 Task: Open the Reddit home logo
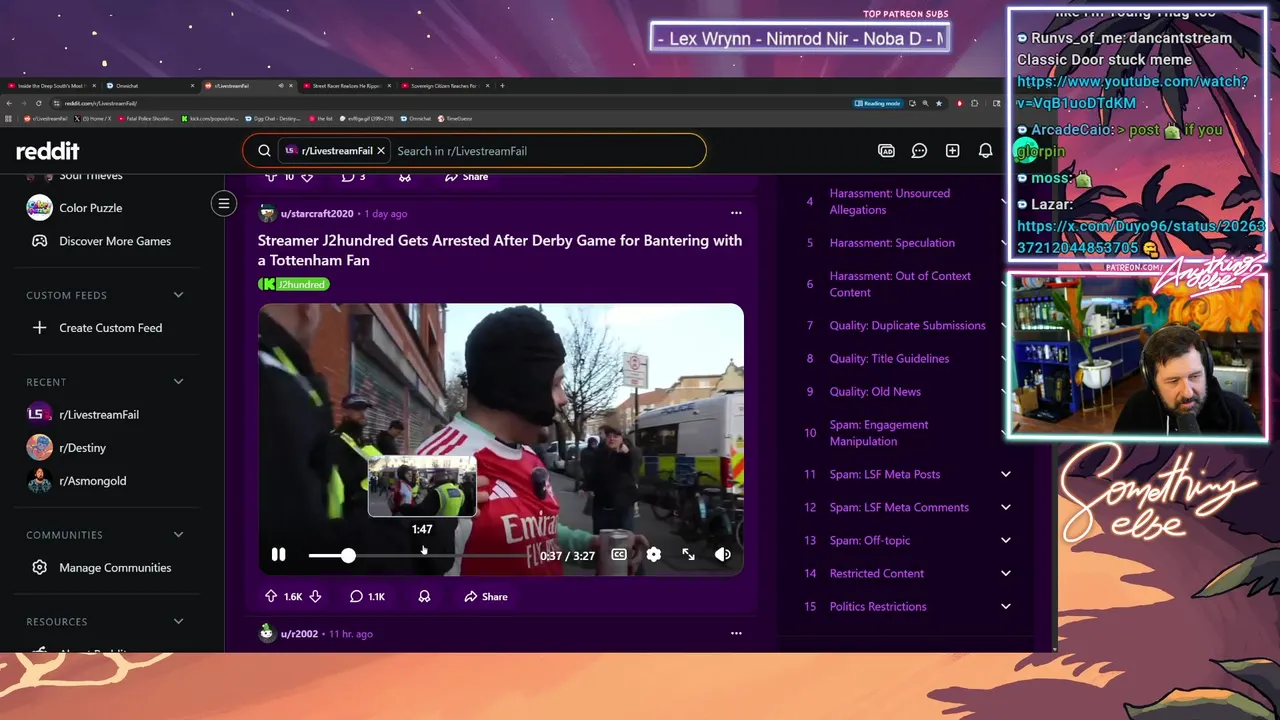coord(48,151)
